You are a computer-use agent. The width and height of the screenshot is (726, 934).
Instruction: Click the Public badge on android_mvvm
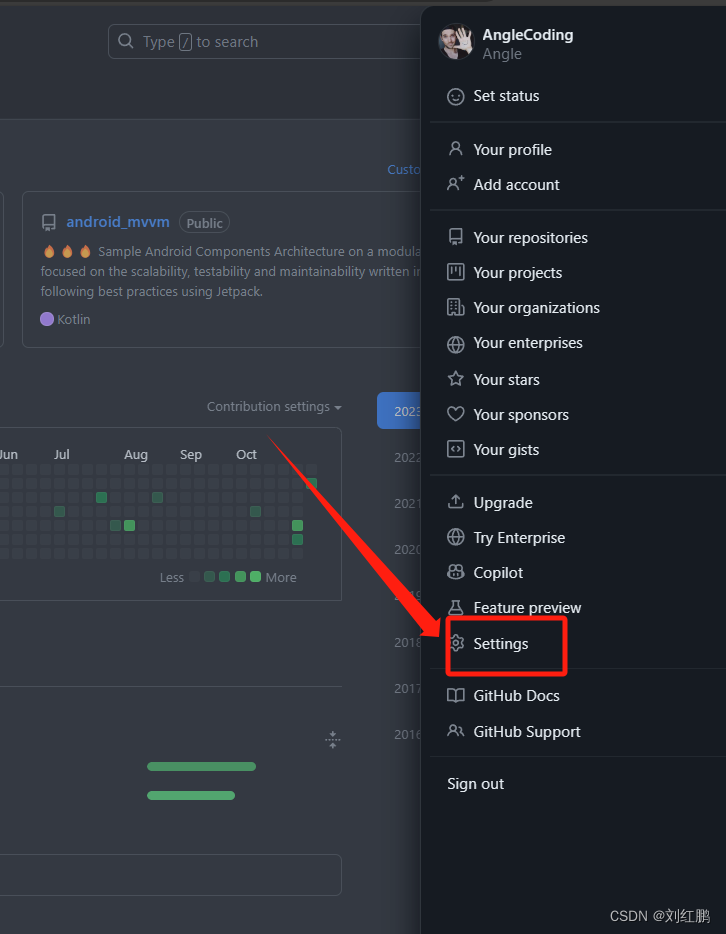[x=204, y=223]
